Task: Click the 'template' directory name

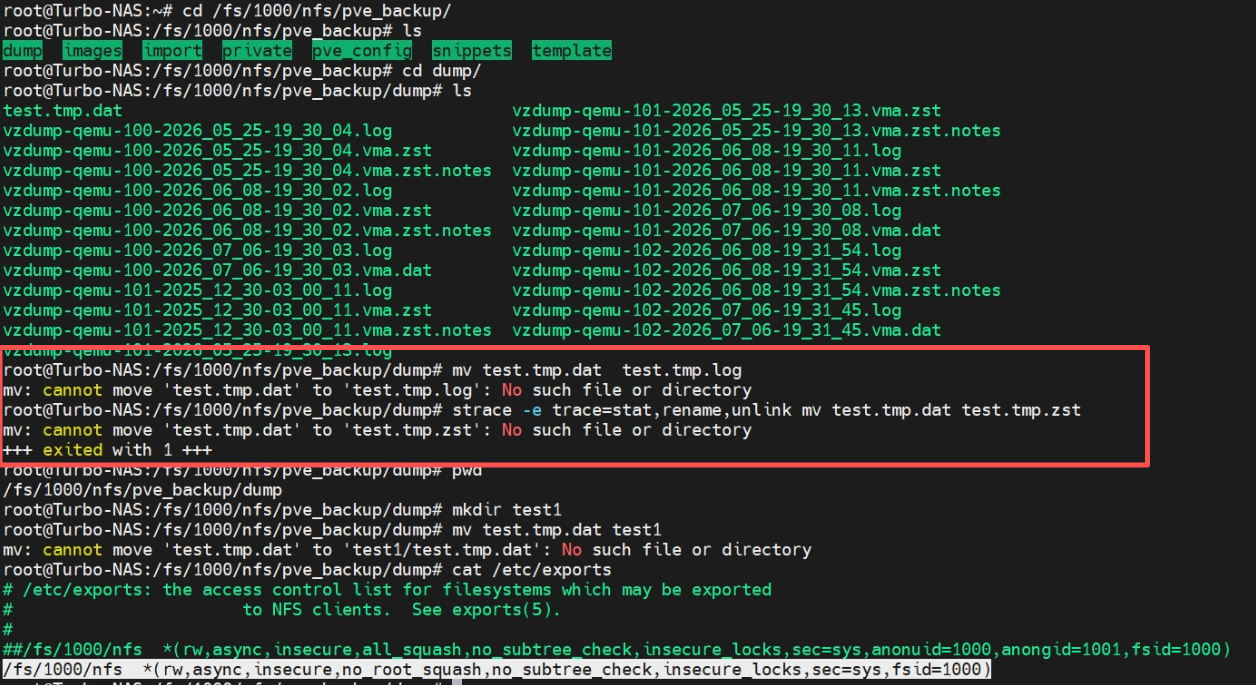Action: (x=572, y=50)
